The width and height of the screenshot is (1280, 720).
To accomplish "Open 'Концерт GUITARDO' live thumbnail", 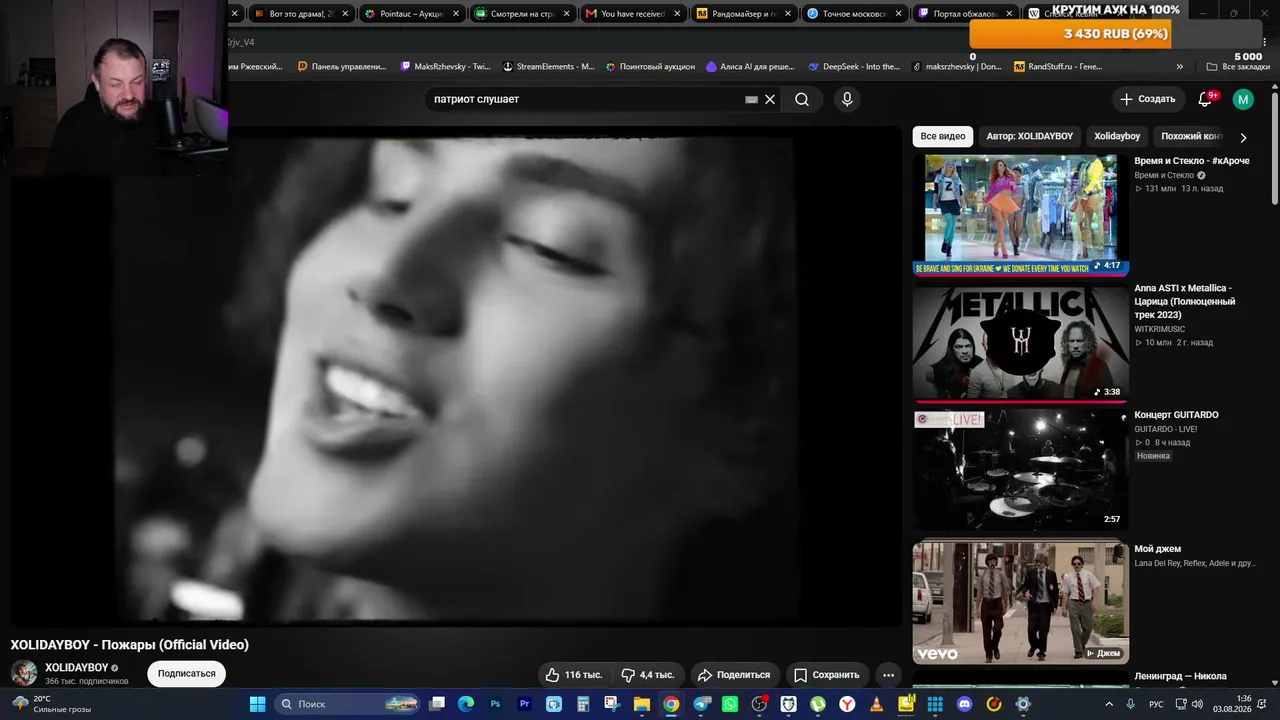I will [x=1021, y=469].
